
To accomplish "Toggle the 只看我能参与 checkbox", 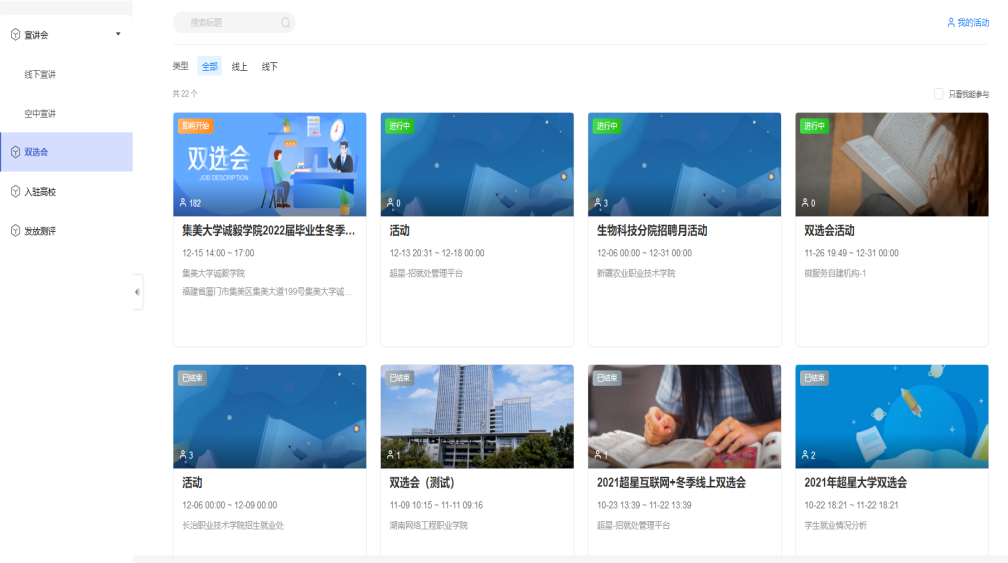I will (939, 94).
